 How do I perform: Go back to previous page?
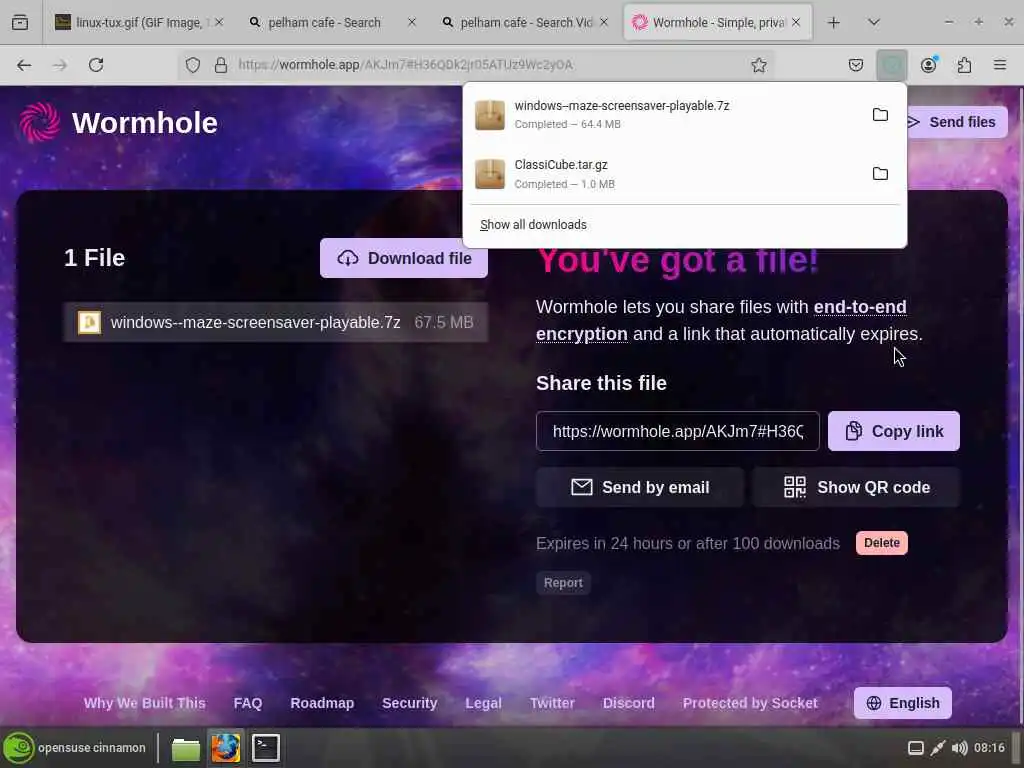click(24, 65)
